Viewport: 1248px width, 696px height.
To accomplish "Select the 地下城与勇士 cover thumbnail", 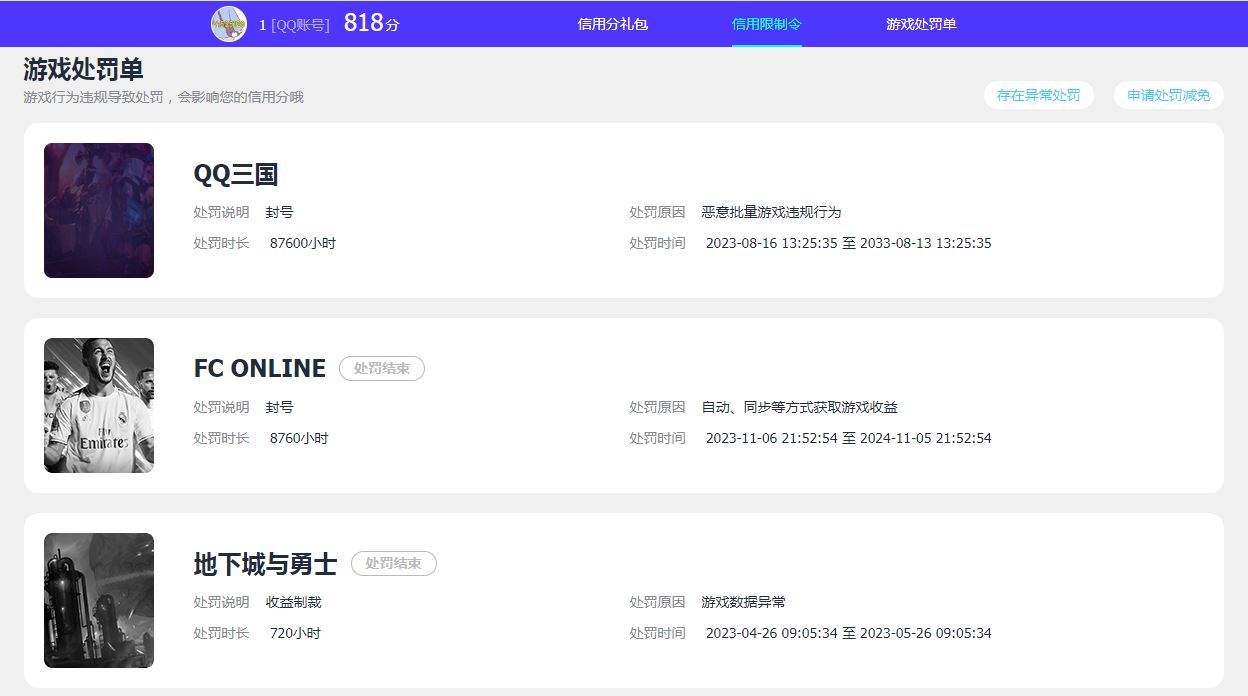I will coord(99,600).
